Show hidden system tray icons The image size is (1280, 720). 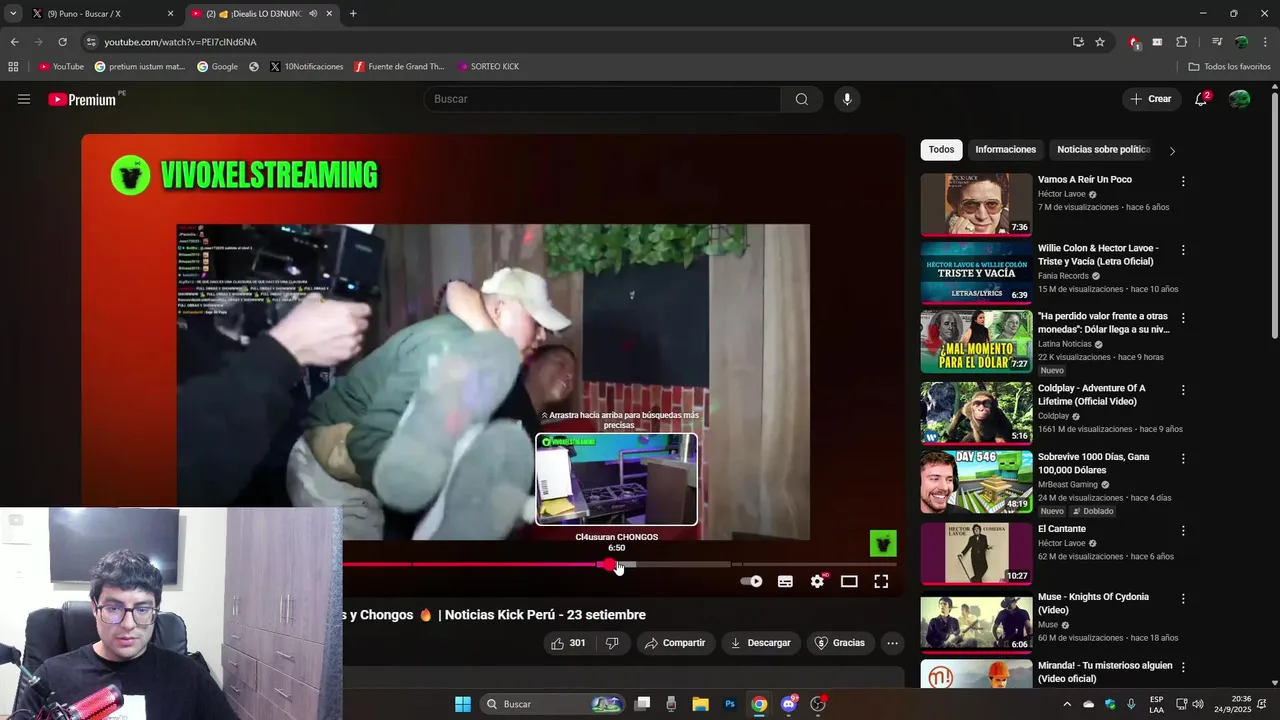tap(1067, 704)
